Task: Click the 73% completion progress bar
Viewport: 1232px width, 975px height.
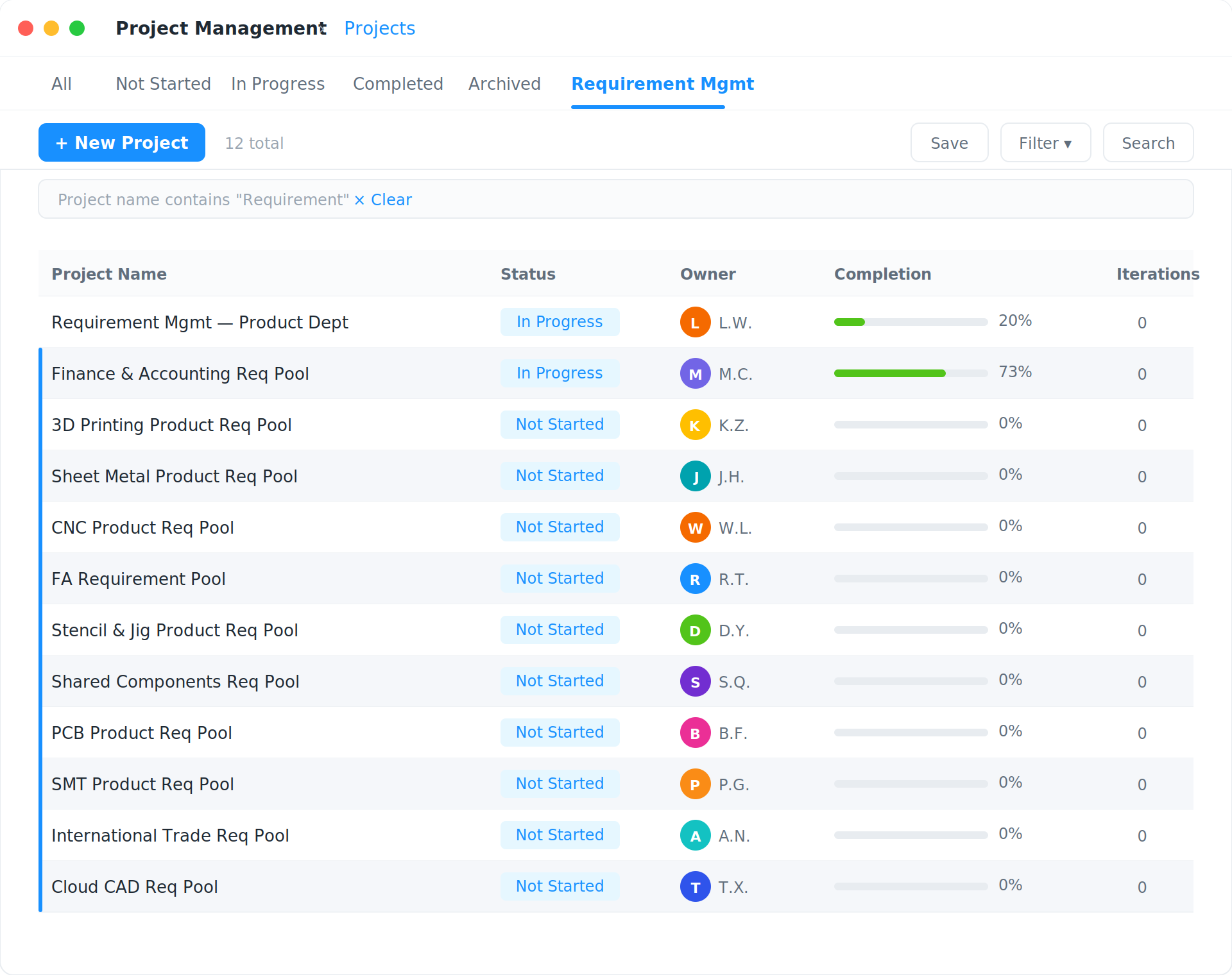Action: click(911, 373)
